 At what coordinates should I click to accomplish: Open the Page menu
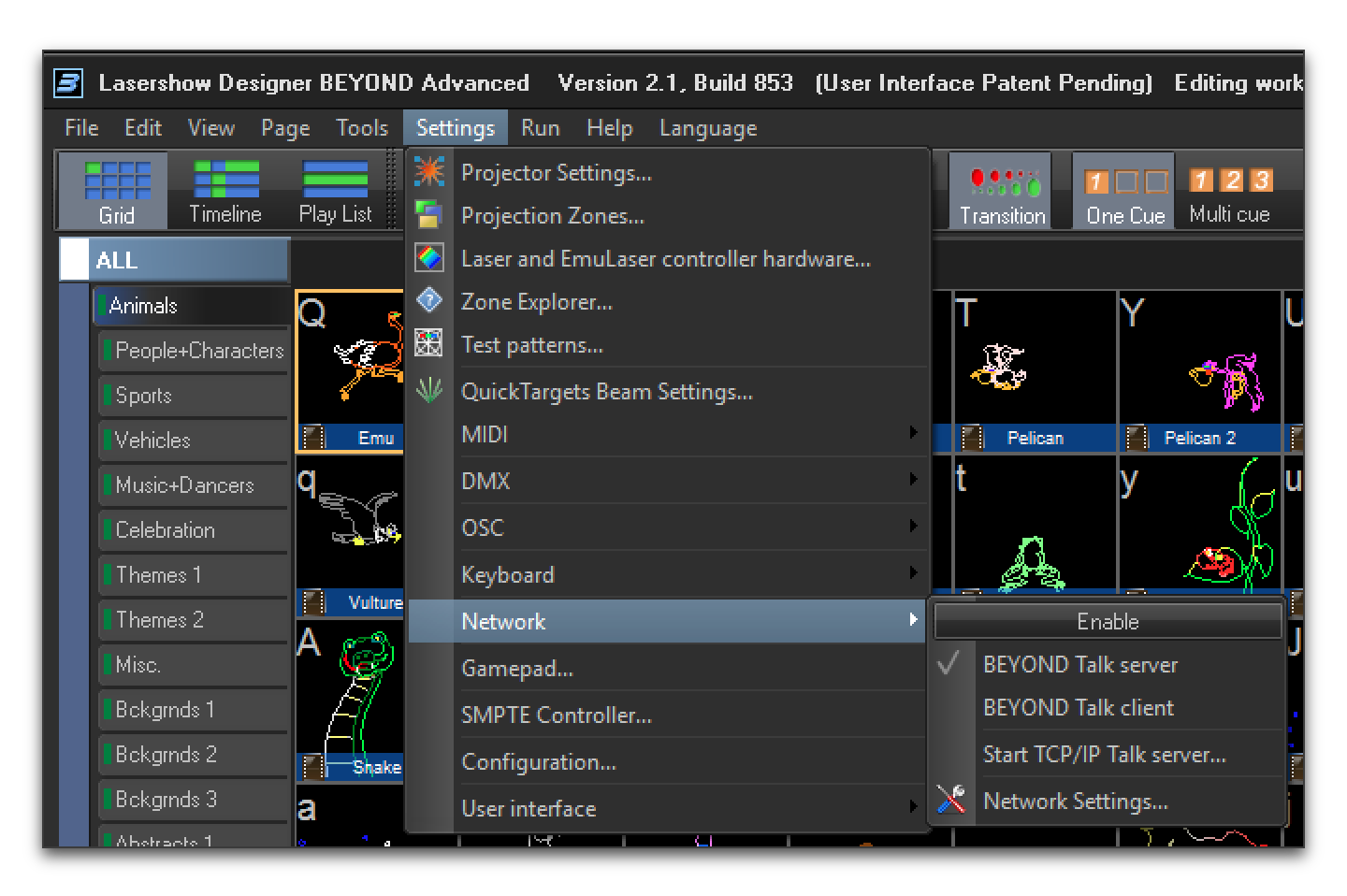285,128
